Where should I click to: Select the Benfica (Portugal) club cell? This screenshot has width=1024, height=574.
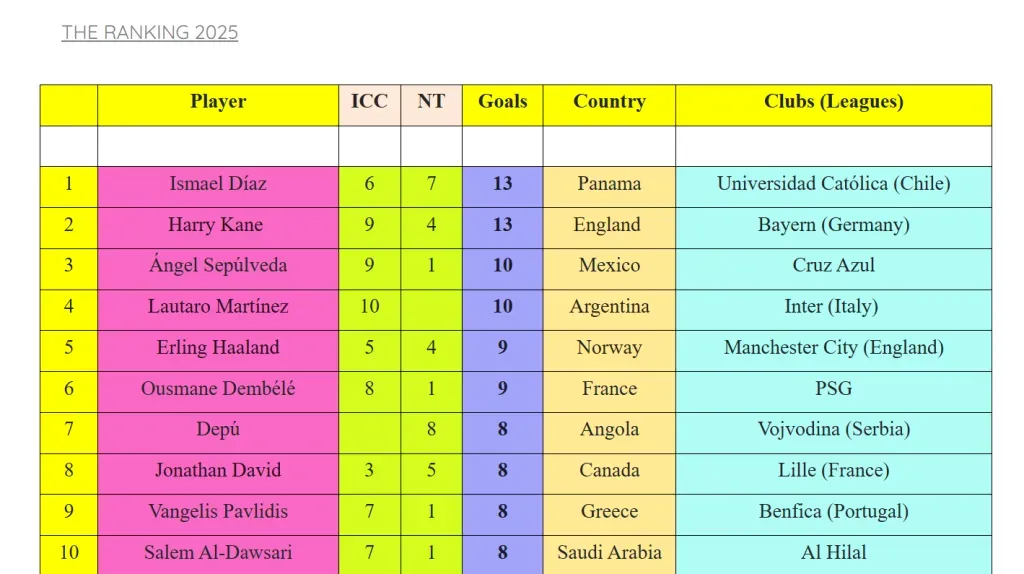coord(833,512)
